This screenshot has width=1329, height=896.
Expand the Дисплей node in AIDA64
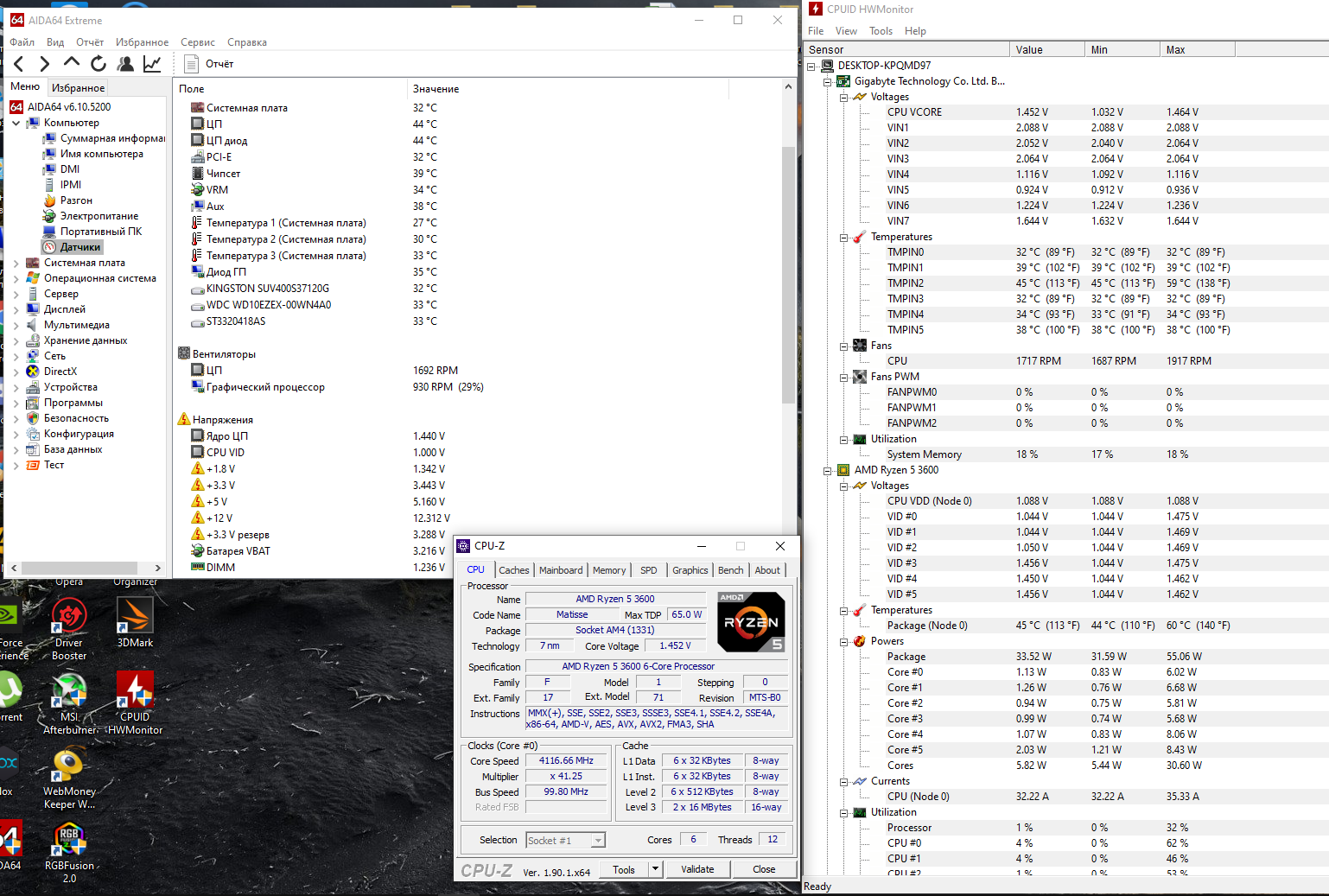point(16,309)
